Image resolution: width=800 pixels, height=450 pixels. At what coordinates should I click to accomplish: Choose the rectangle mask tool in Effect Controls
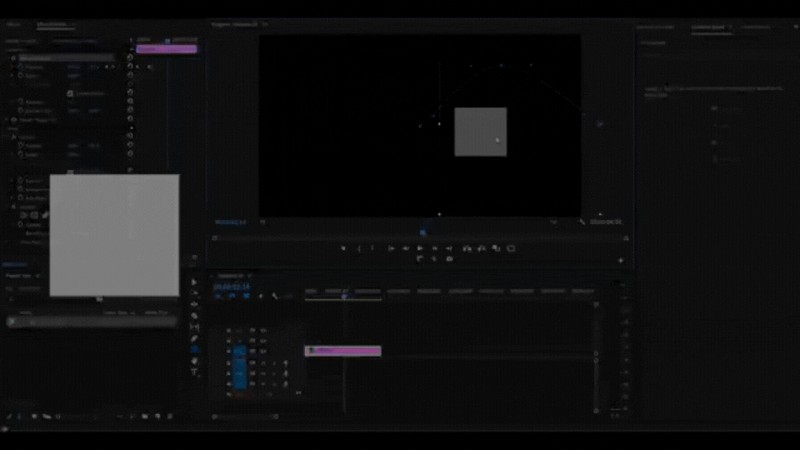(x=34, y=215)
